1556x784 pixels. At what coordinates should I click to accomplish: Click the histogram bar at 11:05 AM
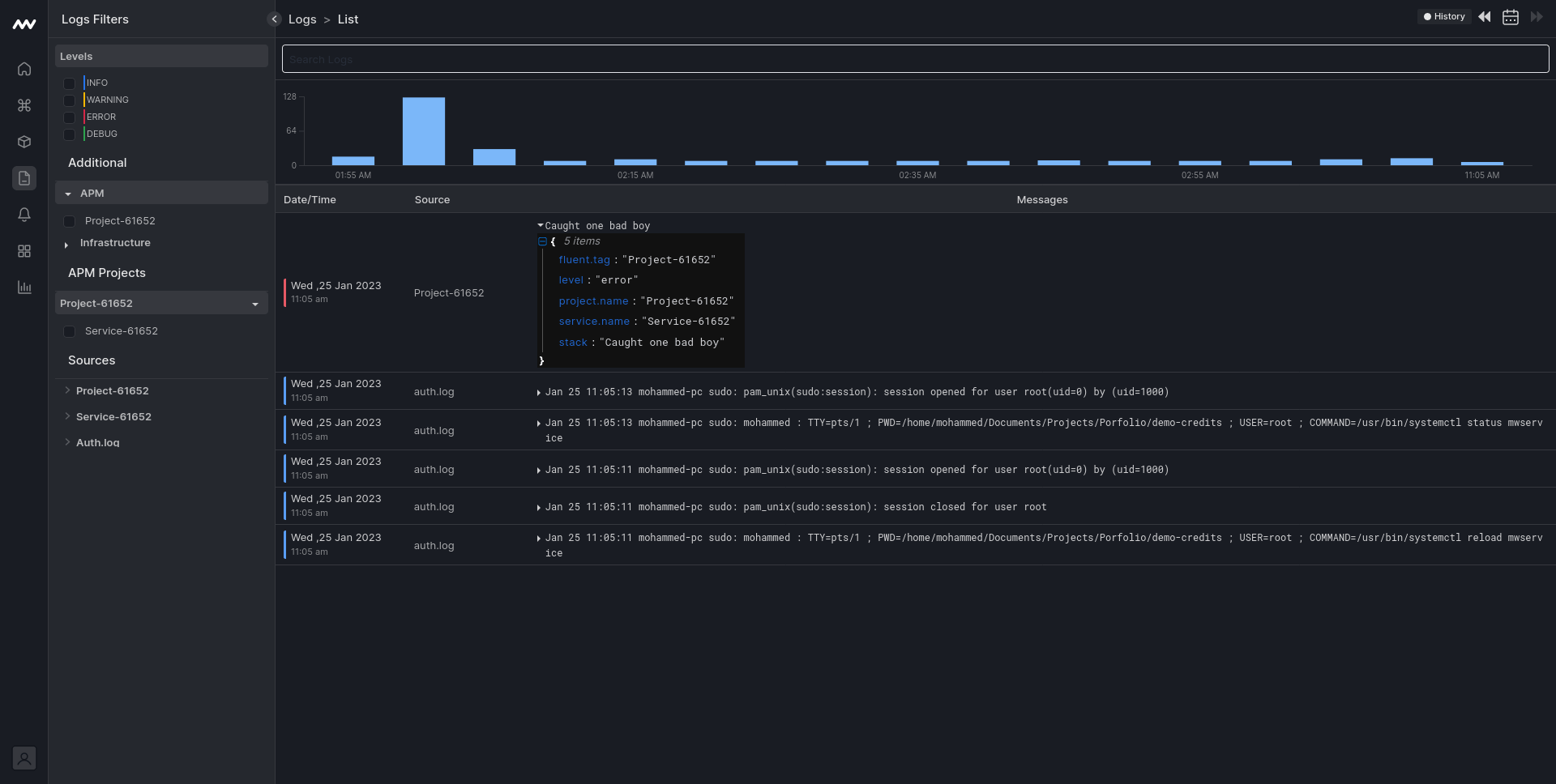coord(1482,164)
